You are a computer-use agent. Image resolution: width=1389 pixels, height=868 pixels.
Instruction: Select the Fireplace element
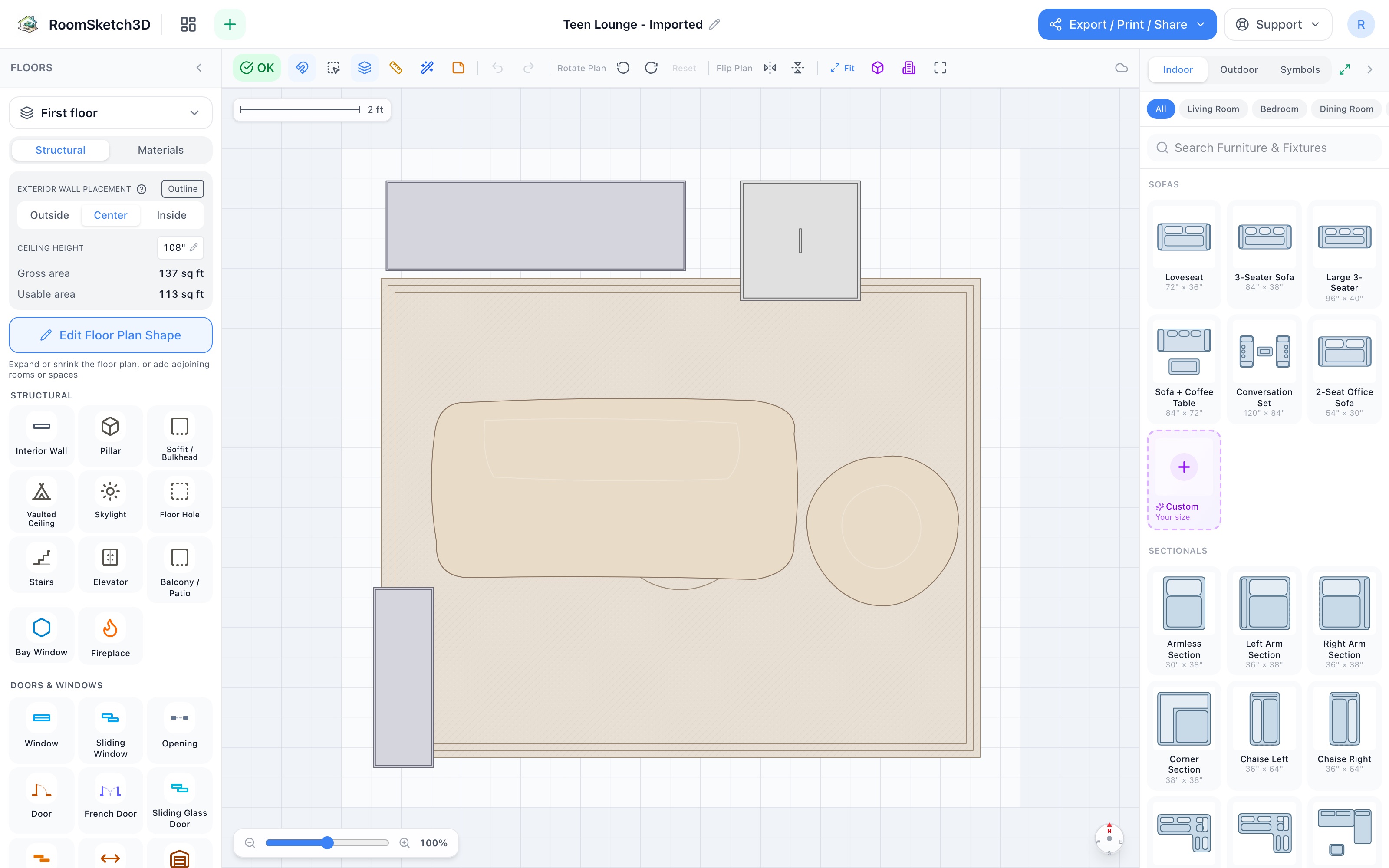point(110,637)
